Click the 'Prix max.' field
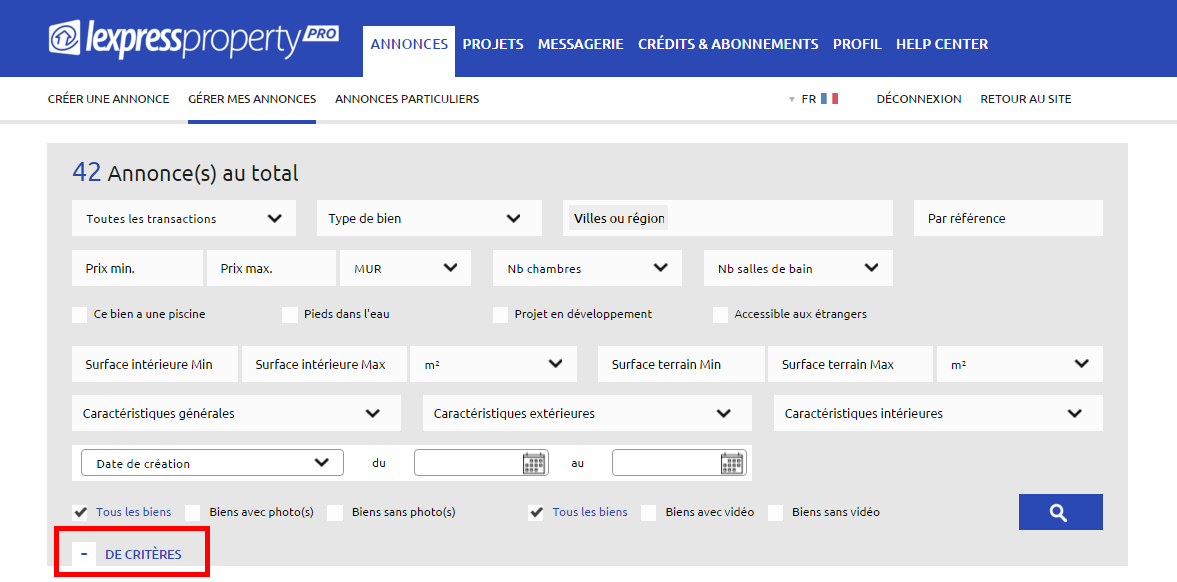Viewport: 1177px width, 582px height. (271, 268)
